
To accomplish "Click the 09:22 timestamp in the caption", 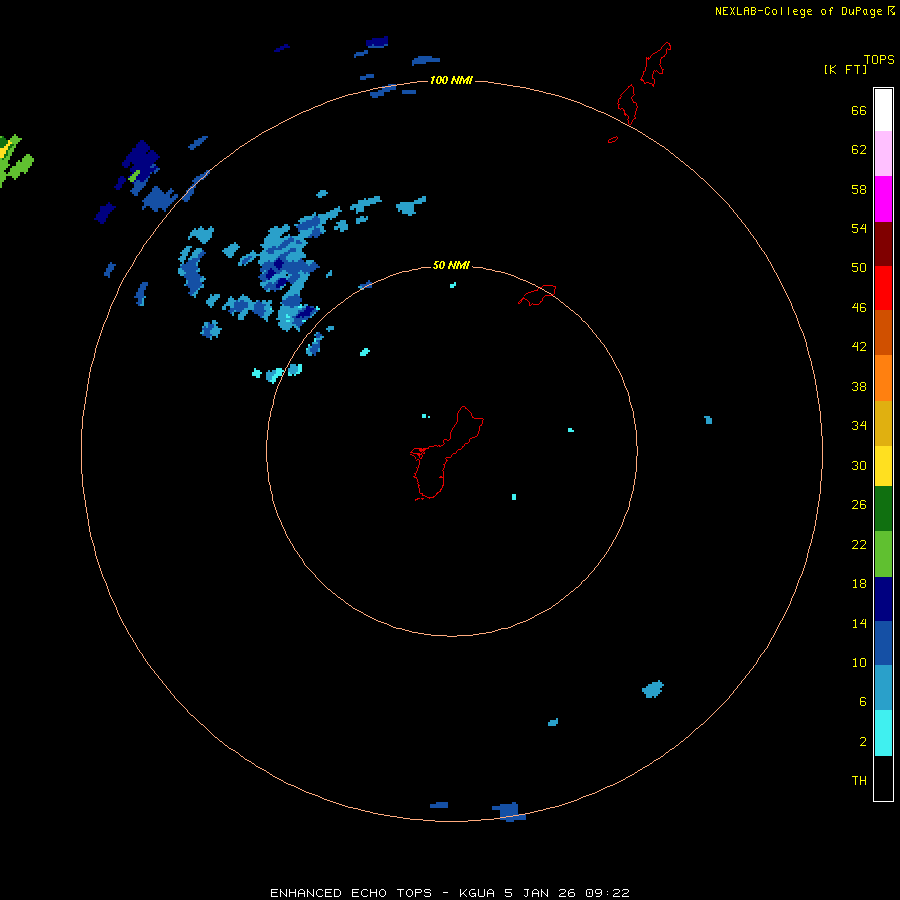I will pos(607,893).
